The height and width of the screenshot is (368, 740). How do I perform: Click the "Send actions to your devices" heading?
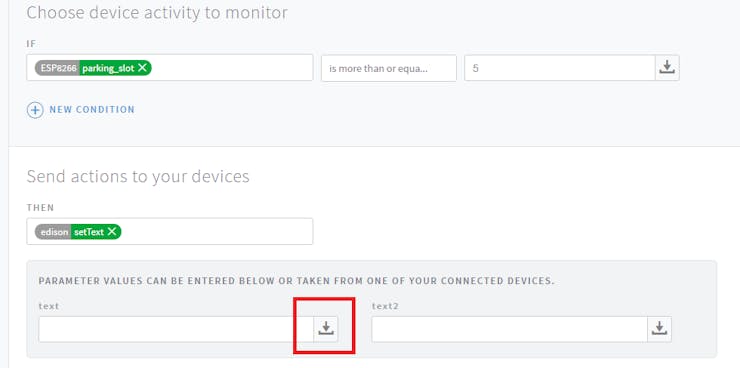coord(138,176)
